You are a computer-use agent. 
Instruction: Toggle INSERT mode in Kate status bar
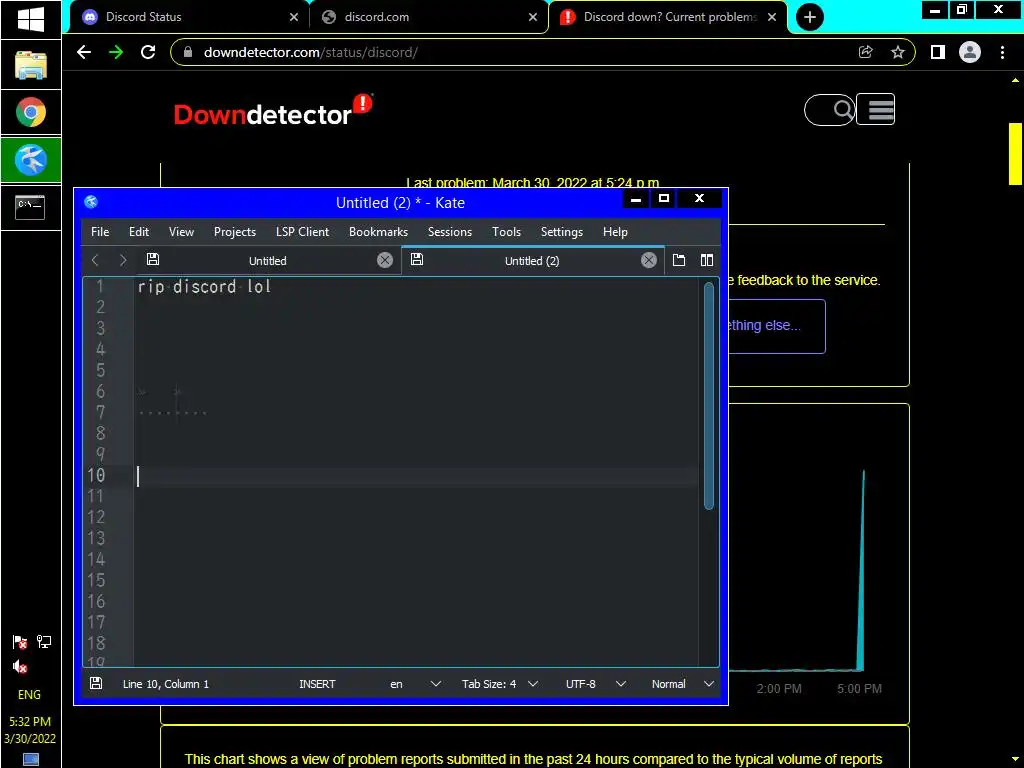click(317, 684)
